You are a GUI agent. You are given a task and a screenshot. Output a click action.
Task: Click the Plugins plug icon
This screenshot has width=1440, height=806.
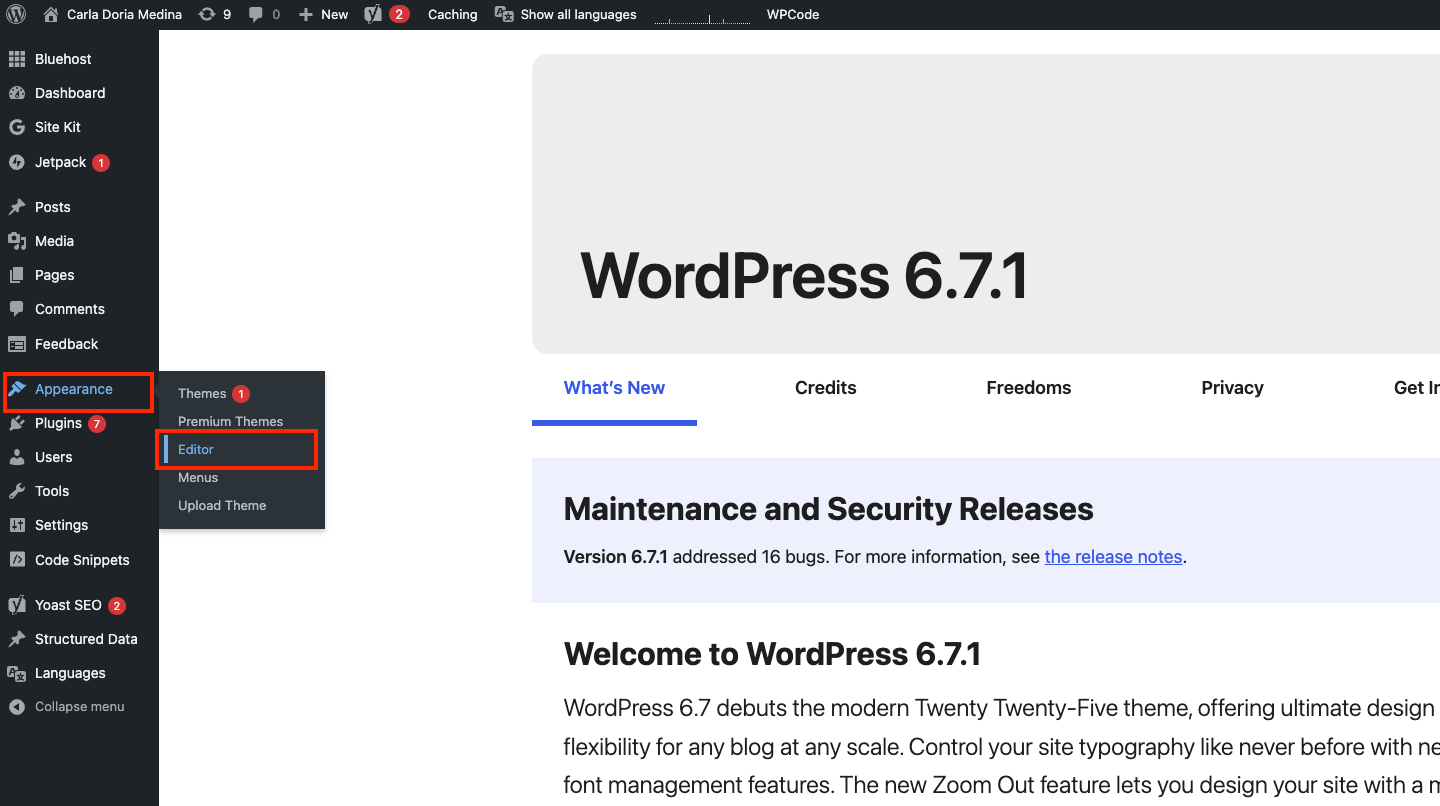(x=17, y=423)
